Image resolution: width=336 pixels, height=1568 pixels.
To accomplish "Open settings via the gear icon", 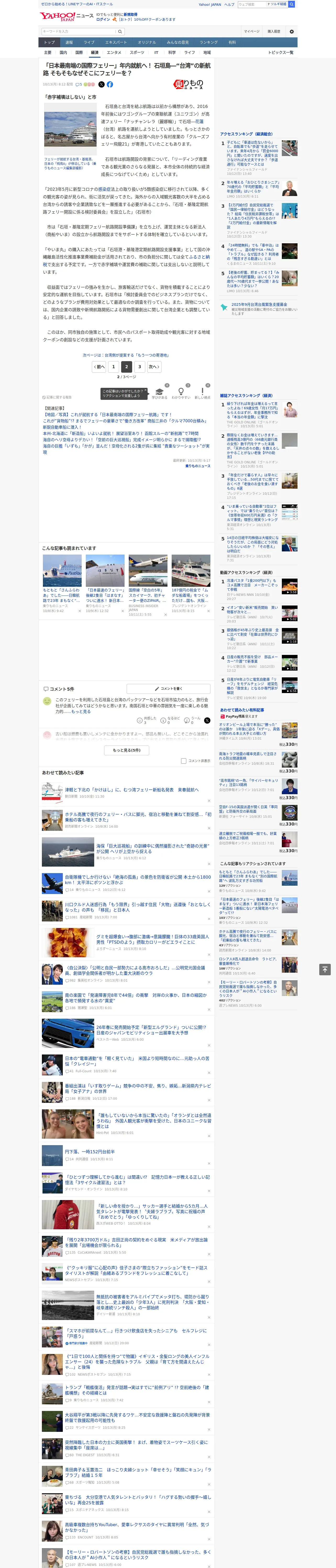I will [292, 32].
